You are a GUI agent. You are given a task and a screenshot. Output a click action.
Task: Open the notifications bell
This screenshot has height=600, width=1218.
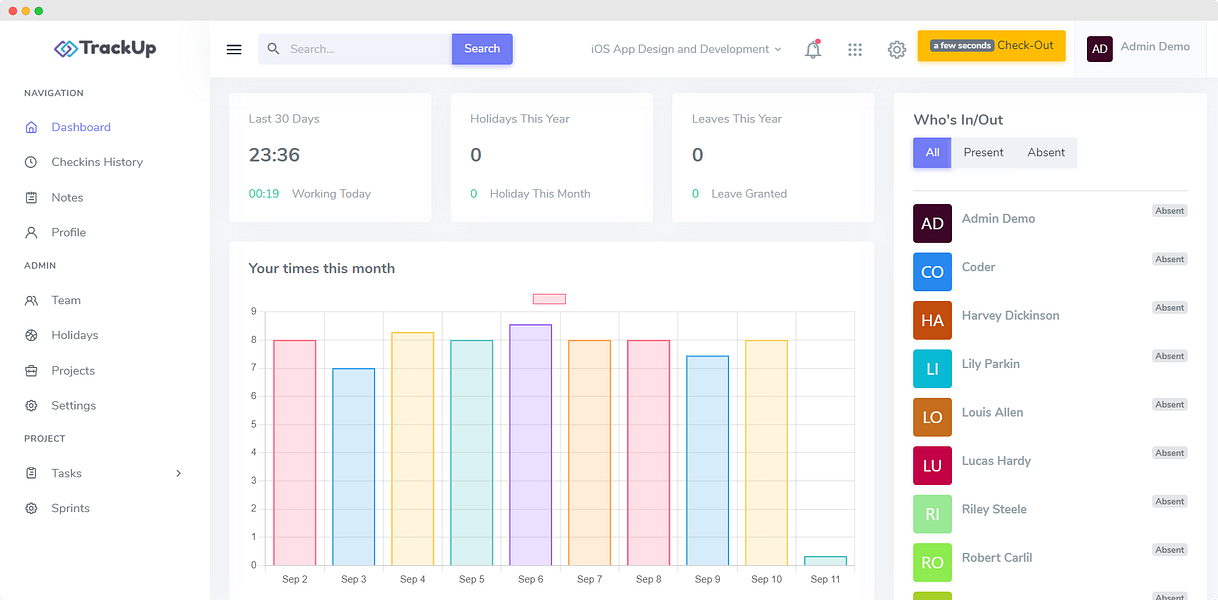point(813,49)
